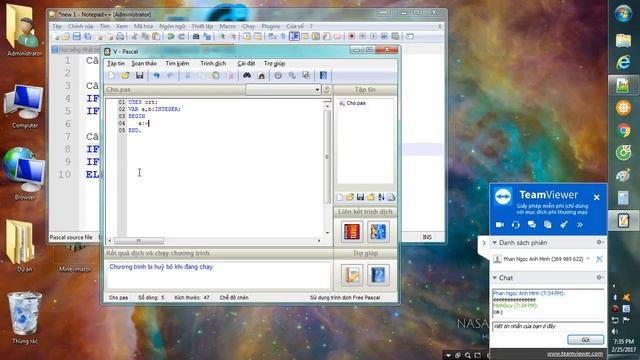Open the Windows Start orb

pyautogui.click(x=624, y=13)
